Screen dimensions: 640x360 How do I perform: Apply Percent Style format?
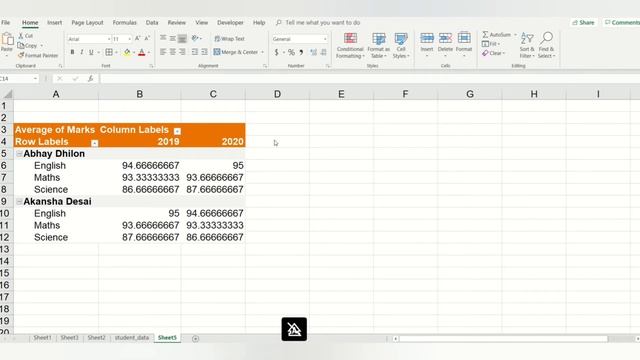pyautogui.click(x=291, y=52)
